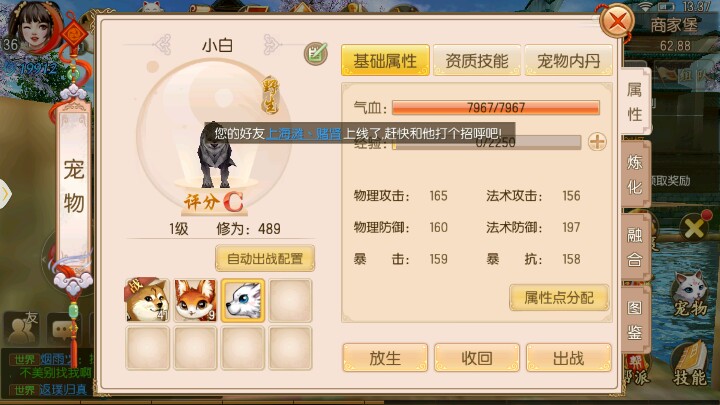Click the rename pet pencil icon
The image size is (720, 405).
pos(315,54)
